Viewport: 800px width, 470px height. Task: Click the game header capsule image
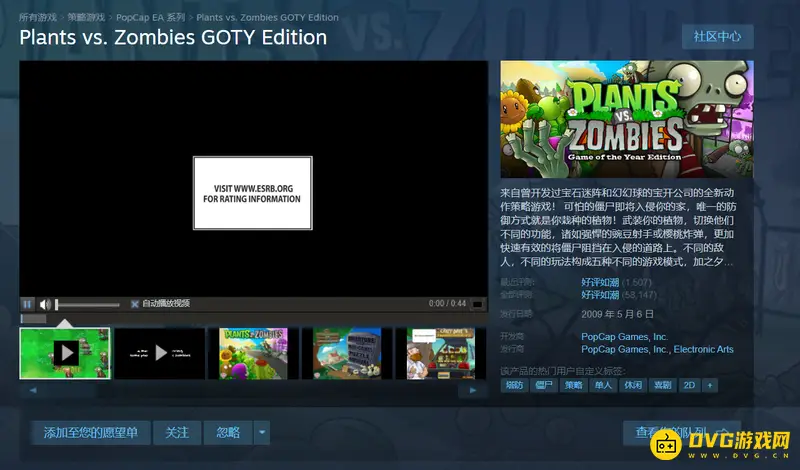coord(627,118)
